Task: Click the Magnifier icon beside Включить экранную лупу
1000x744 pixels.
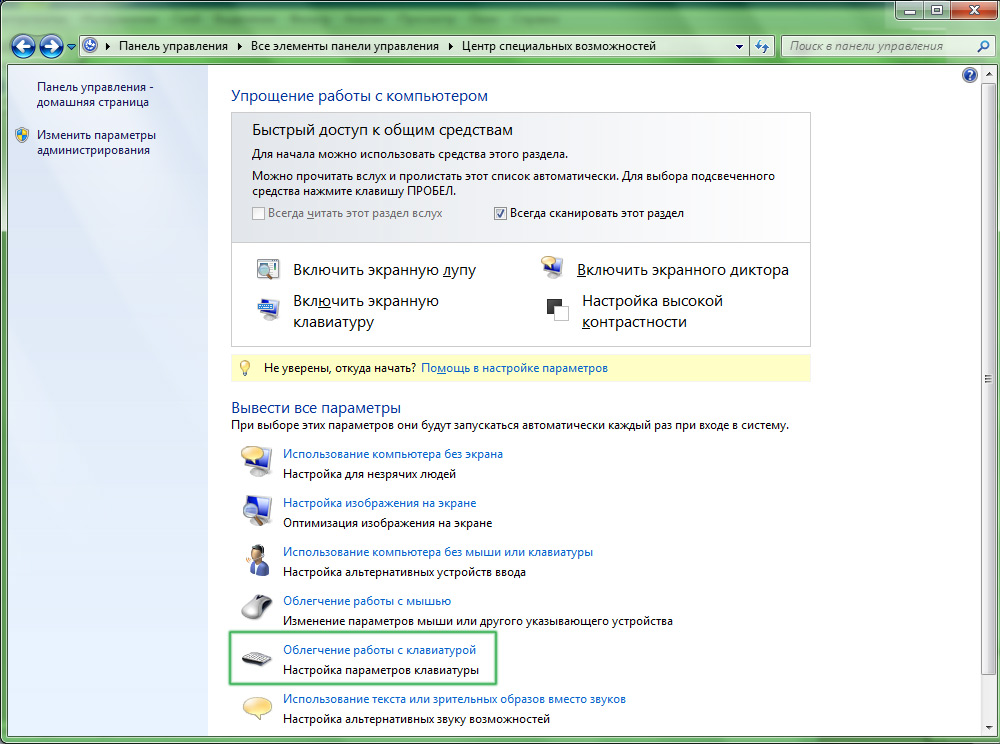Action: pos(268,268)
